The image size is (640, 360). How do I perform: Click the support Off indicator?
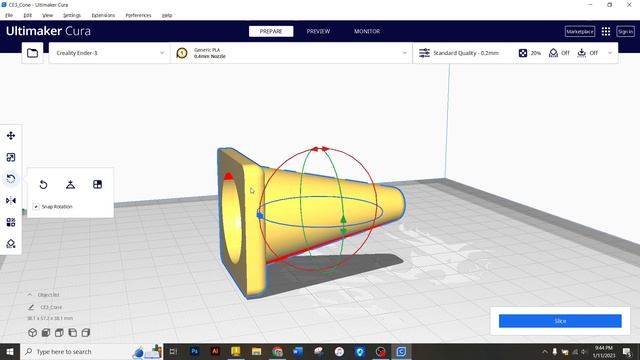click(559, 53)
